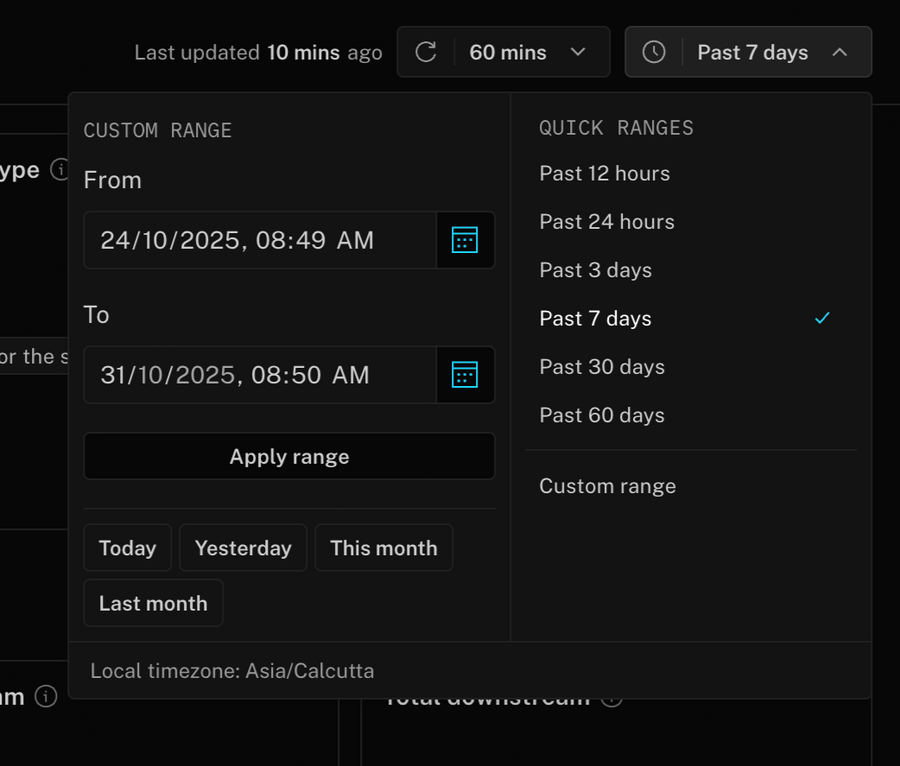
Task: Click the Apply range button
Action: click(289, 456)
